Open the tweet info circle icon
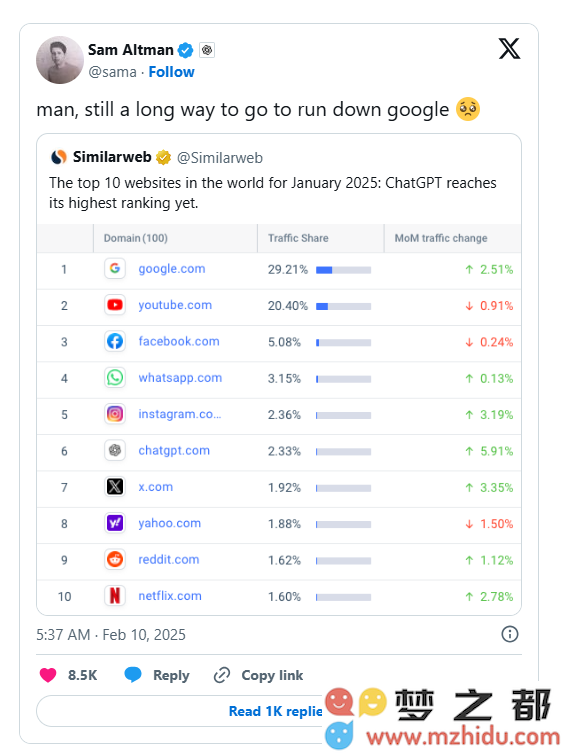562x753 pixels. 510,634
